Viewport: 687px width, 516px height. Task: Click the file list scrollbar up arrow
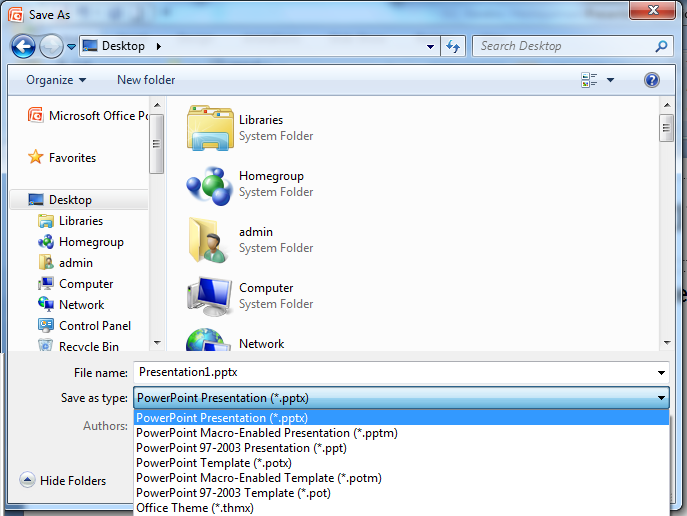click(667, 106)
